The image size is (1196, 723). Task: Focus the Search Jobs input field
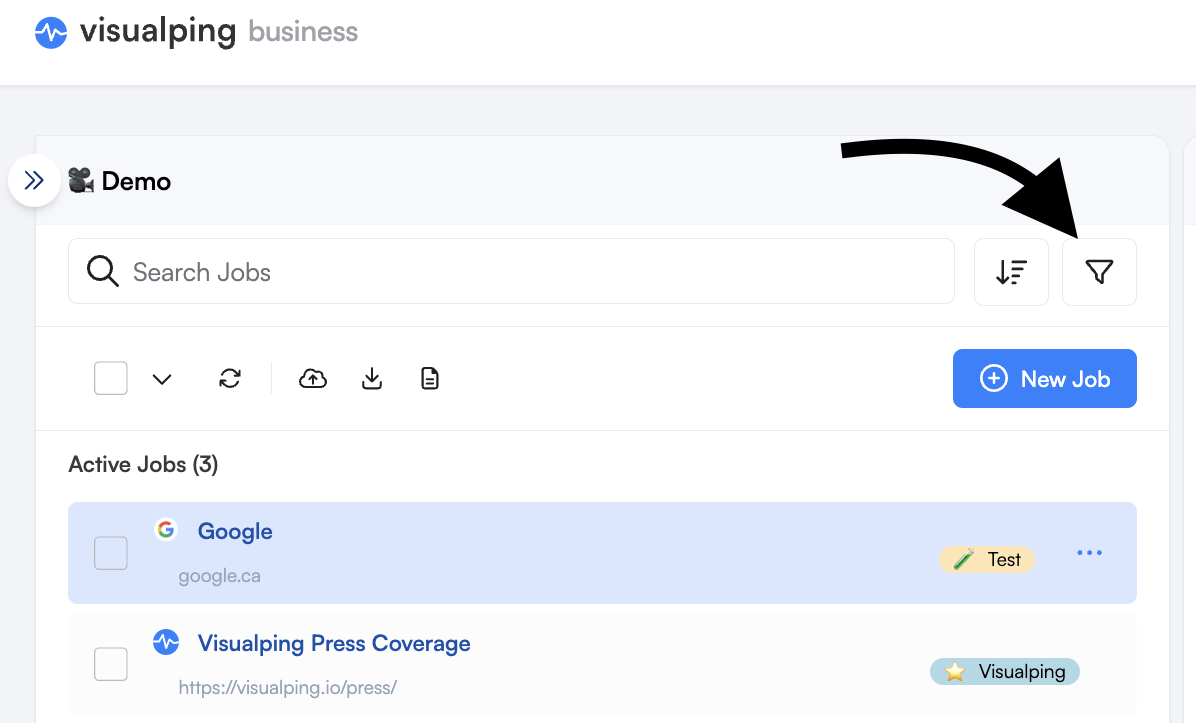click(x=511, y=272)
